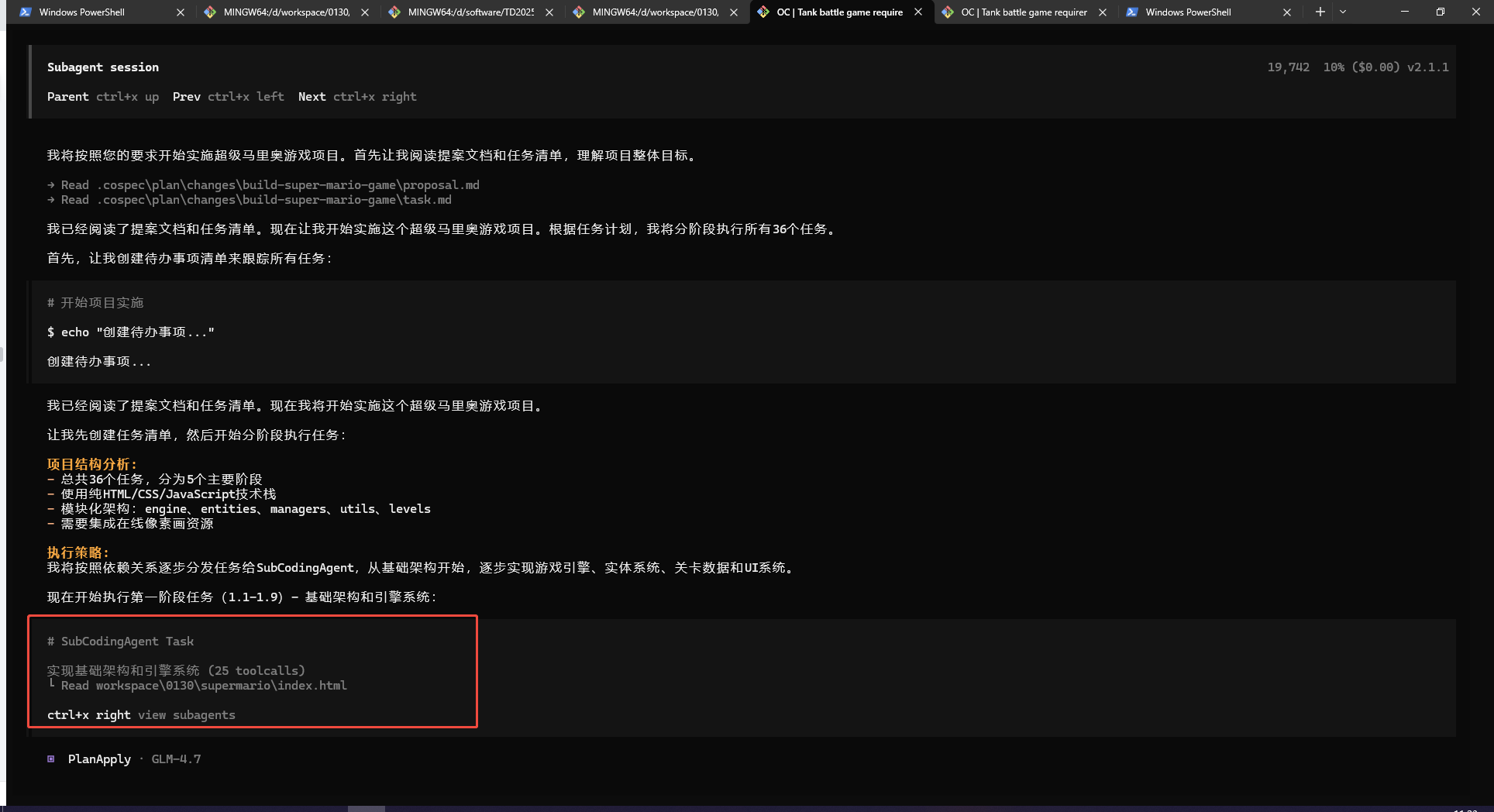Click the Read proposal.md tool call line

point(263,185)
